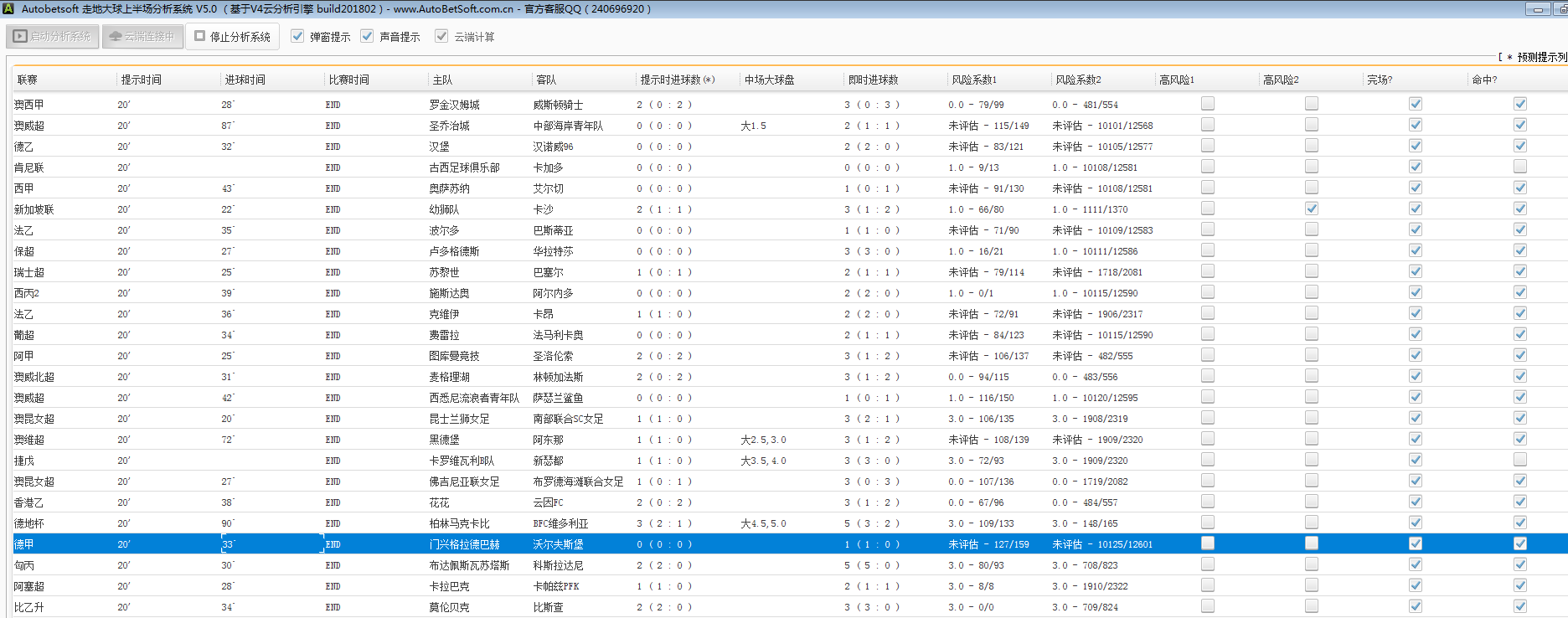Click the 中场大球盘 column header
Image resolution: width=1568 pixels, height=618 pixels.
tap(769, 80)
